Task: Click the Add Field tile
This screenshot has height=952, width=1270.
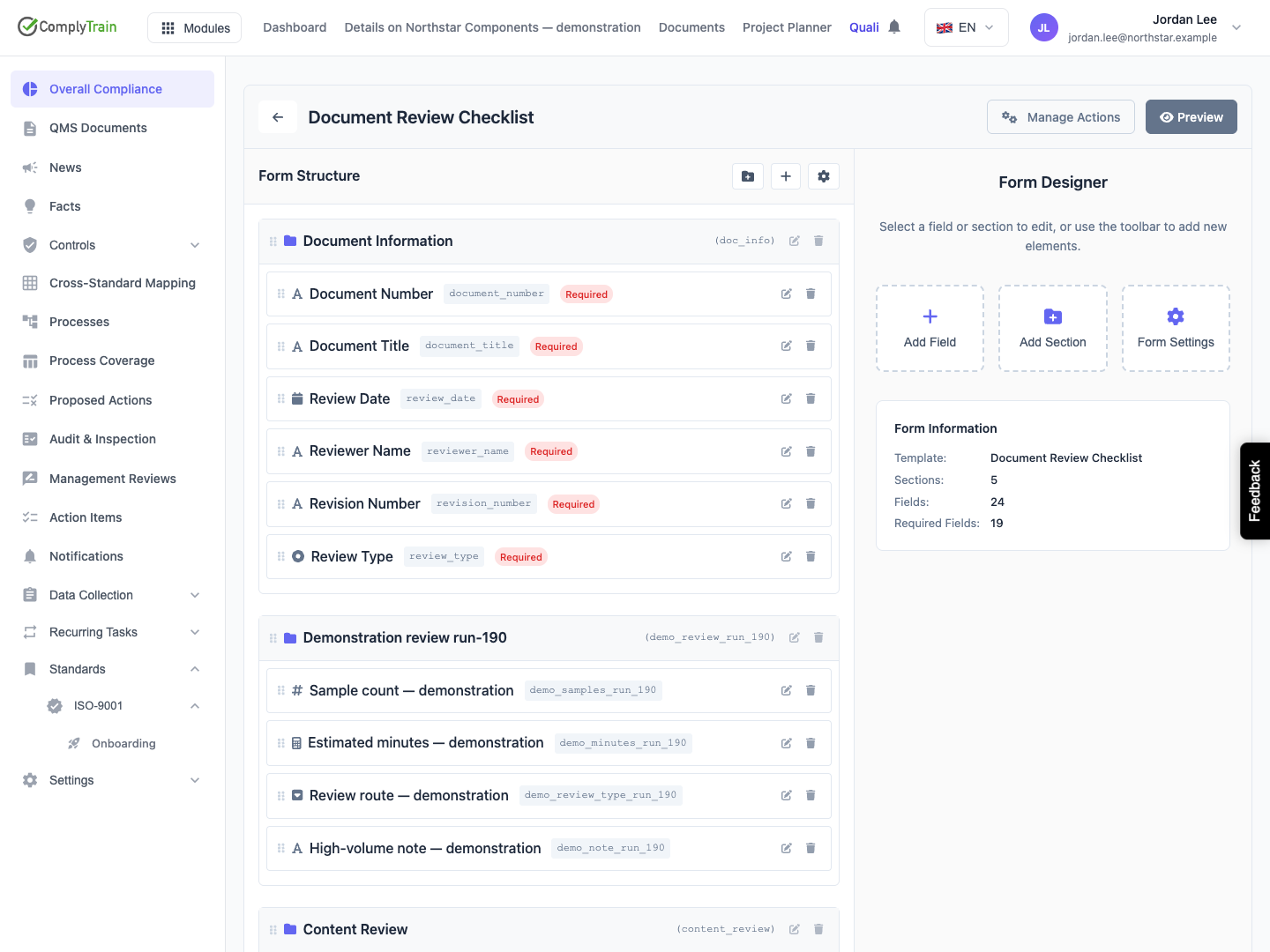Action: coord(930,328)
